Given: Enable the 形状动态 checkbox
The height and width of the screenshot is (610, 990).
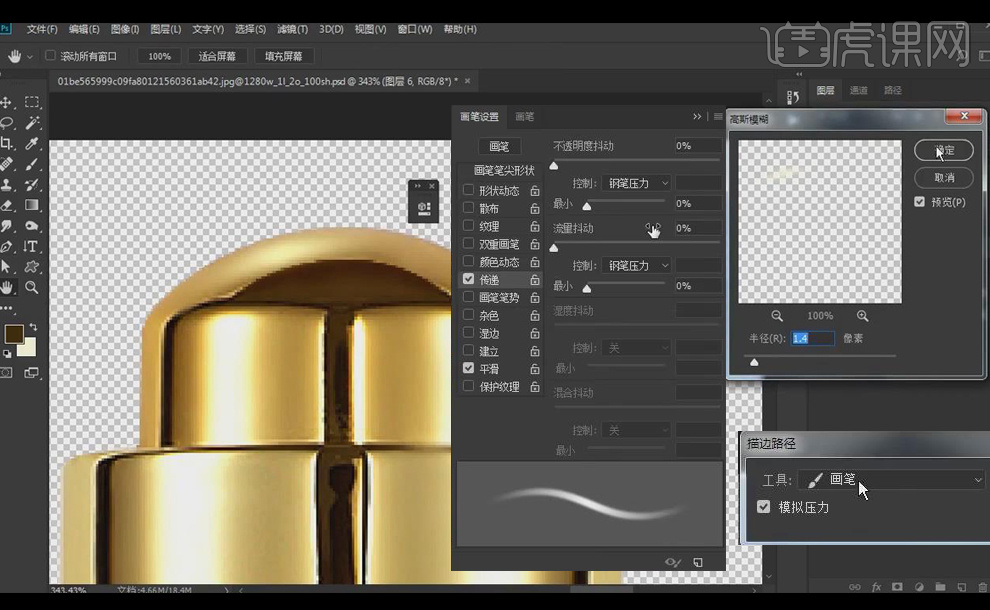Looking at the screenshot, I should (x=468, y=190).
